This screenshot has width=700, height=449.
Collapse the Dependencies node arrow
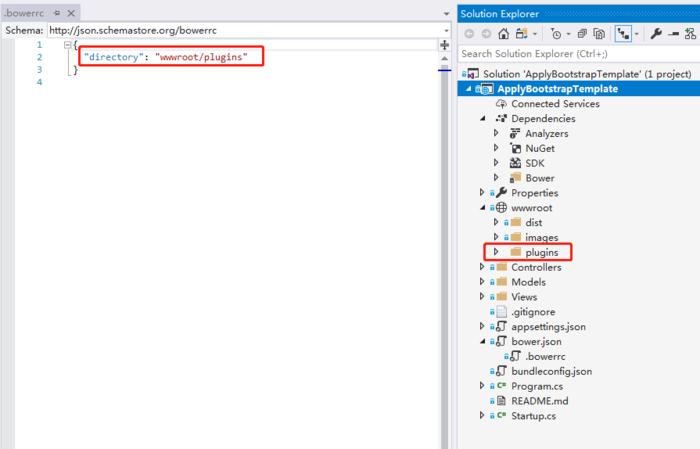(483, 119)
